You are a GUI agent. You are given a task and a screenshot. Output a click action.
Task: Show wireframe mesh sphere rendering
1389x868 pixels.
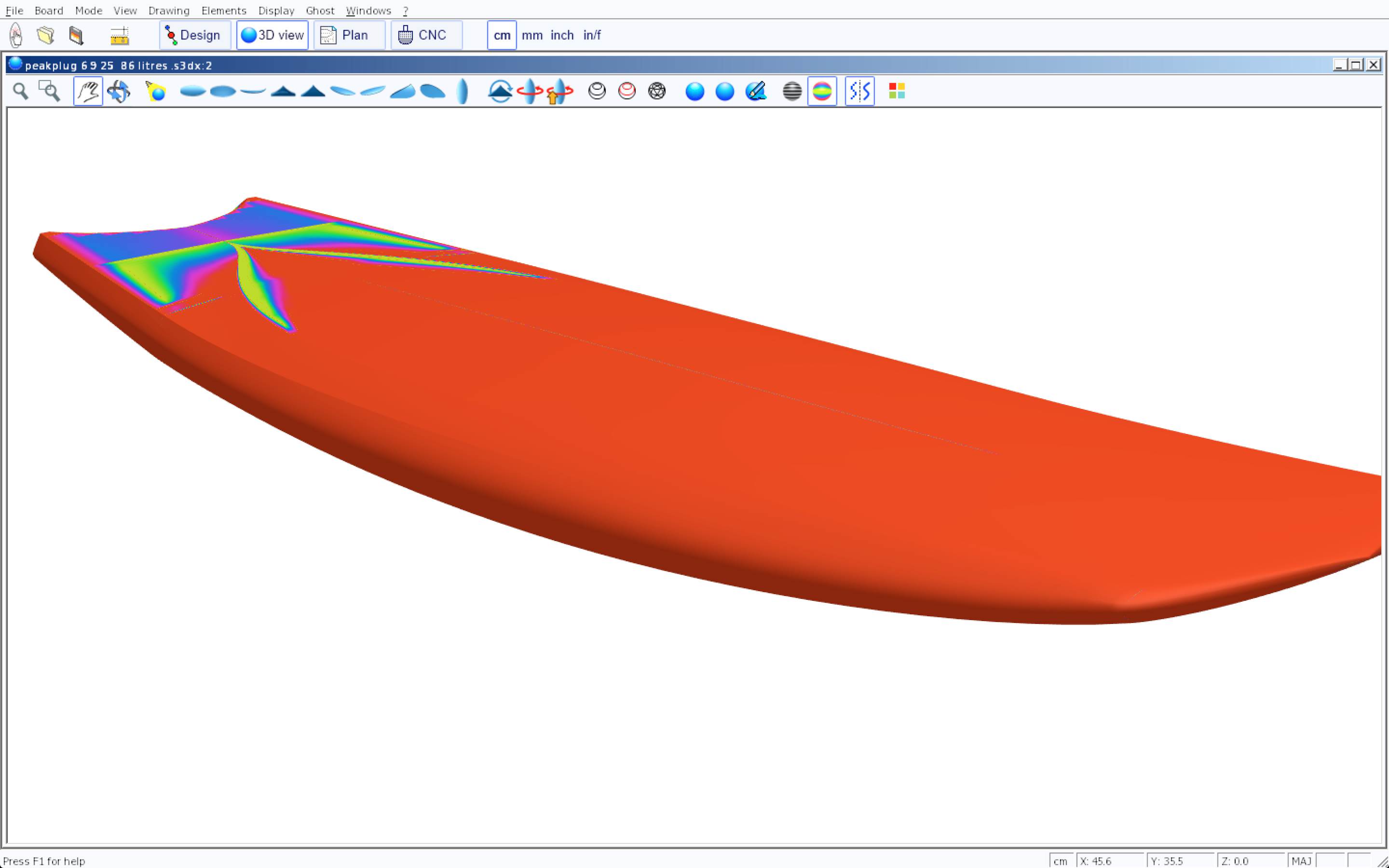pos(656,91)
